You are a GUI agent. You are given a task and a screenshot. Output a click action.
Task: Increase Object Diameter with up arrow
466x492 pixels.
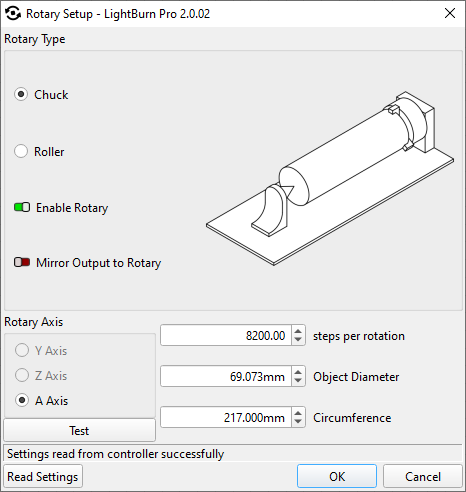click(x=298, y=372)
